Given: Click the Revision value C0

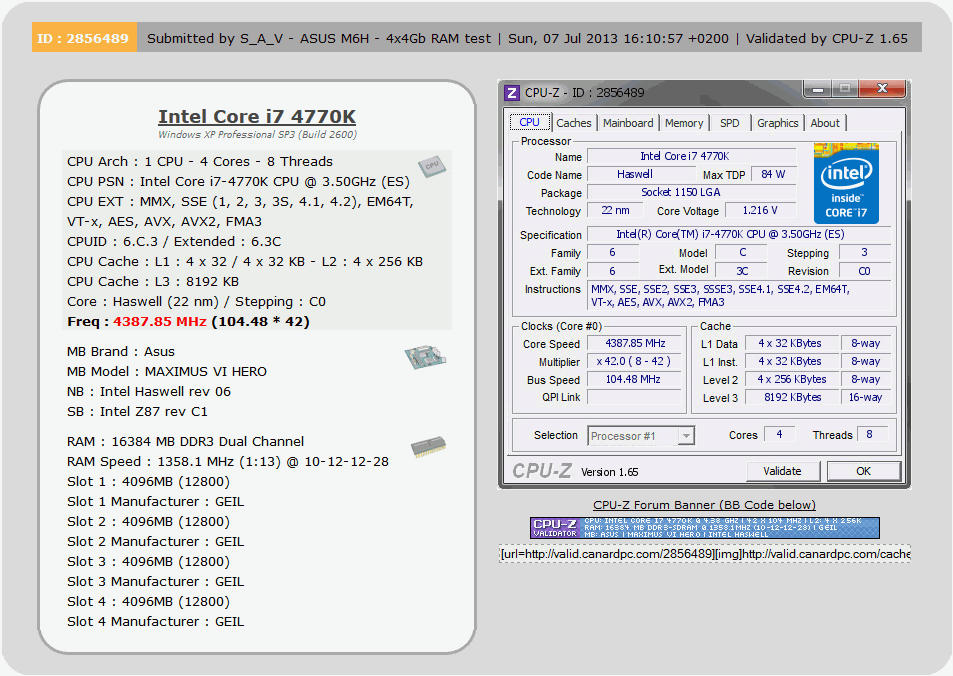Looking at the screenshot, I should pos(864,271).
